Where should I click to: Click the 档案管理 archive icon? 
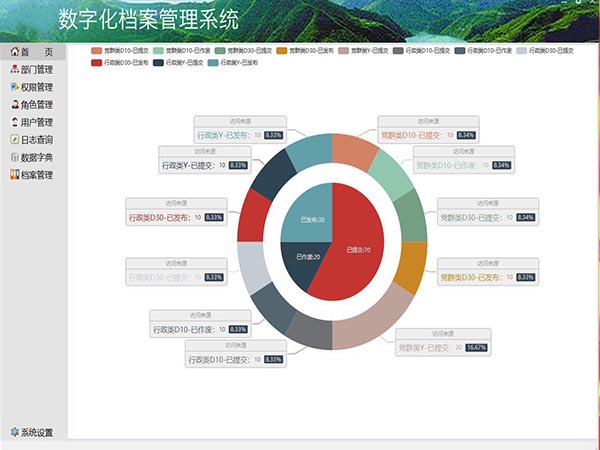[14, 175]
